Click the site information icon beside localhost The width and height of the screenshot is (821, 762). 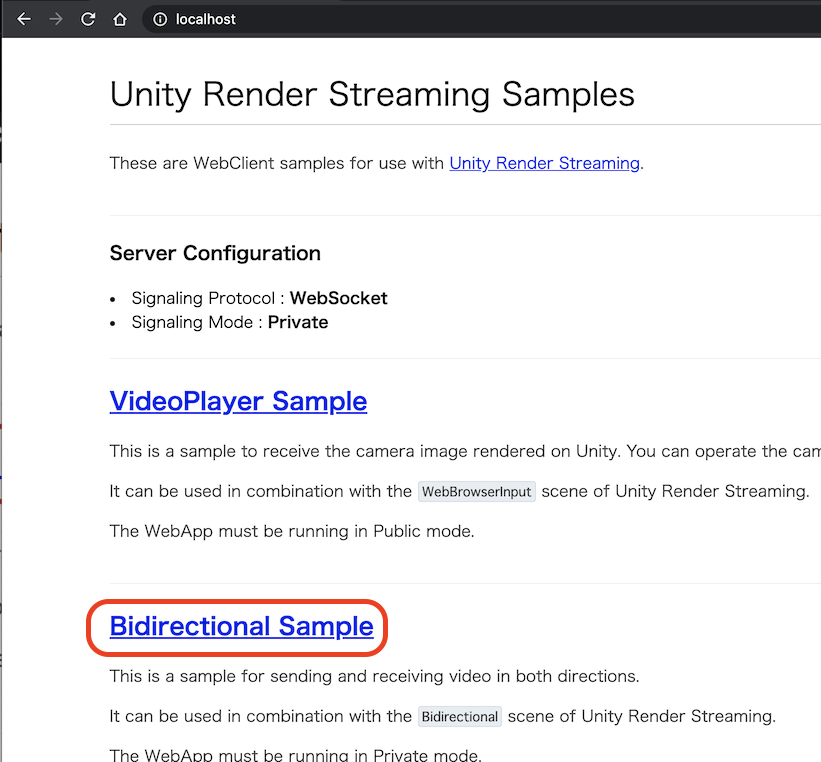click(x=160, y=18)
